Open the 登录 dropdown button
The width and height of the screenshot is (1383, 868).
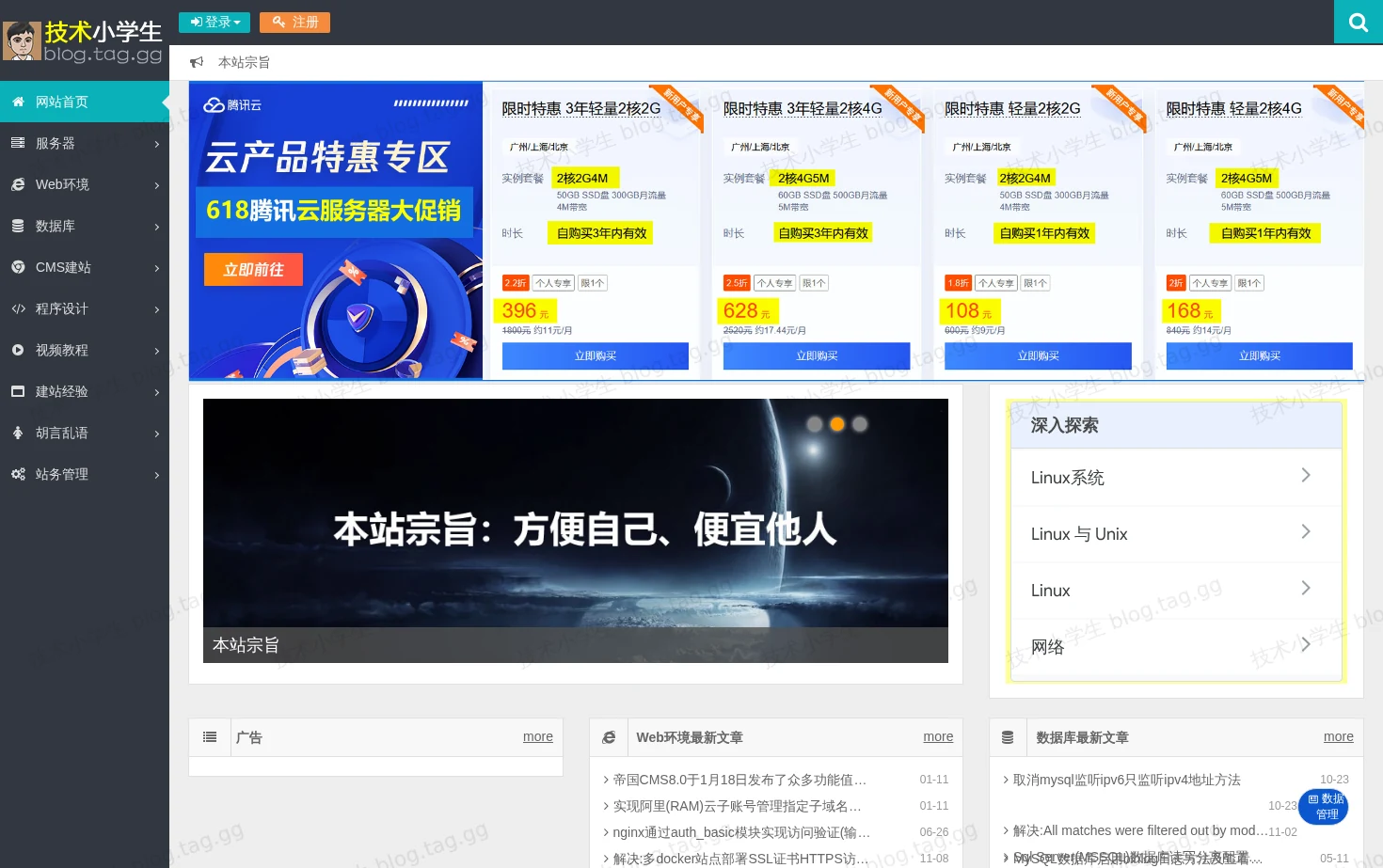click(x=215, y=22)
